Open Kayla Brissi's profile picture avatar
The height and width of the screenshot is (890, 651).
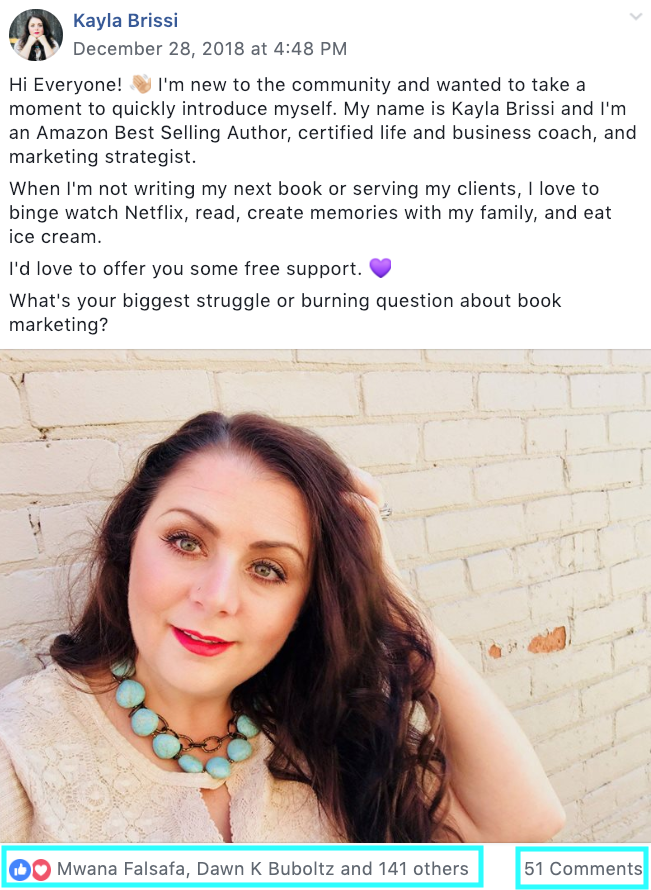pos(35,35)
